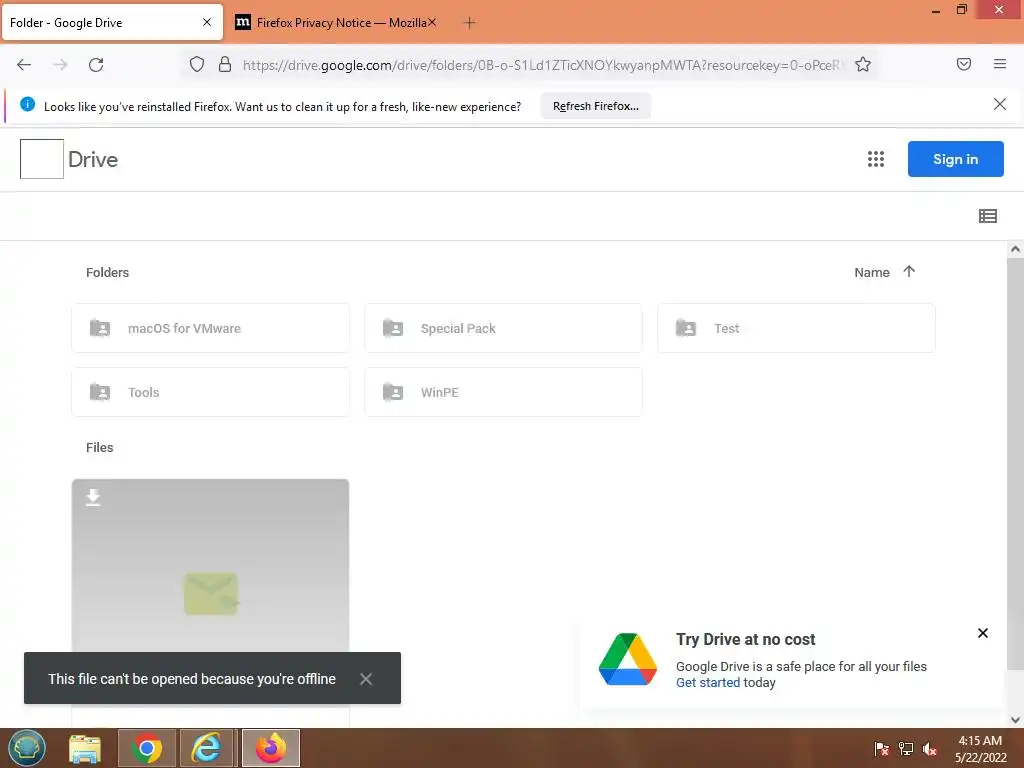Click the info icon in Firefox notification
Screen dimensions: 1024x768
[27, 104]
